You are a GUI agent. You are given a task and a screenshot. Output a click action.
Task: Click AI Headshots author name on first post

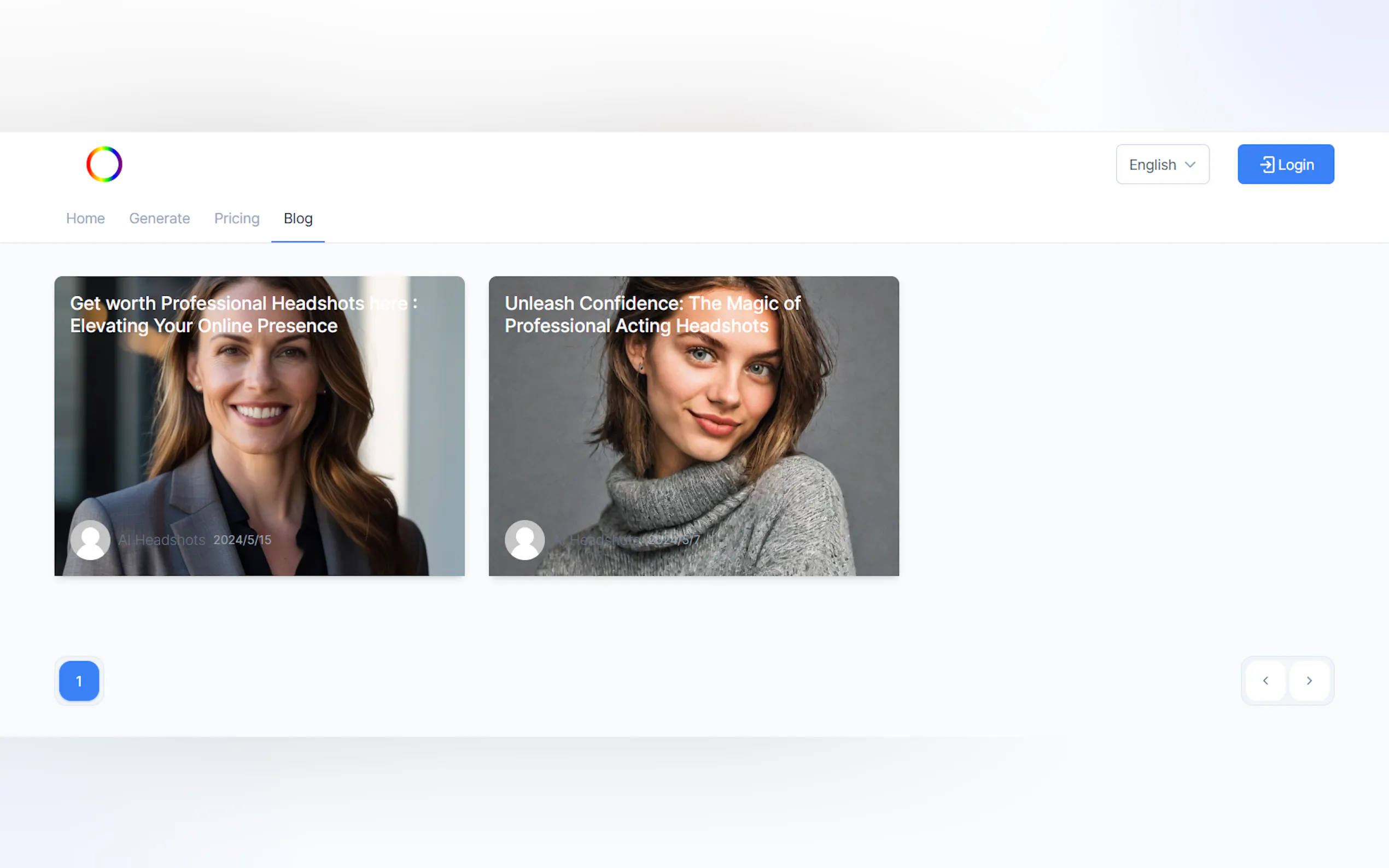tap(161, 540)
